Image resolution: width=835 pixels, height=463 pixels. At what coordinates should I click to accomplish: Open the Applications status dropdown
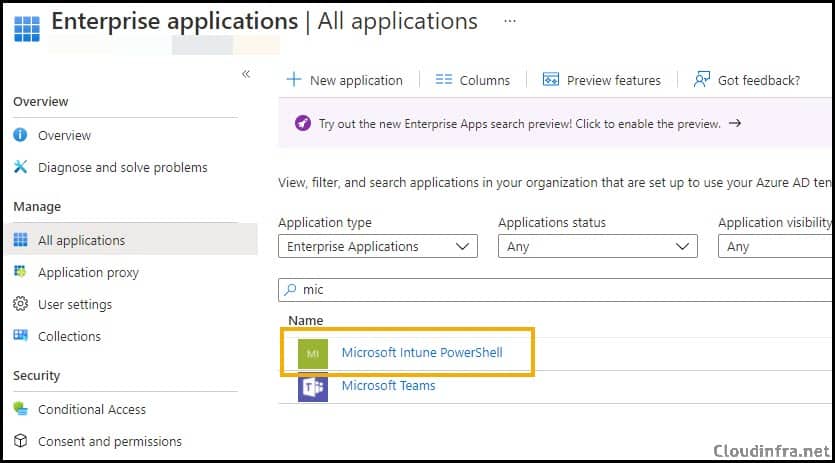[597, 246]
